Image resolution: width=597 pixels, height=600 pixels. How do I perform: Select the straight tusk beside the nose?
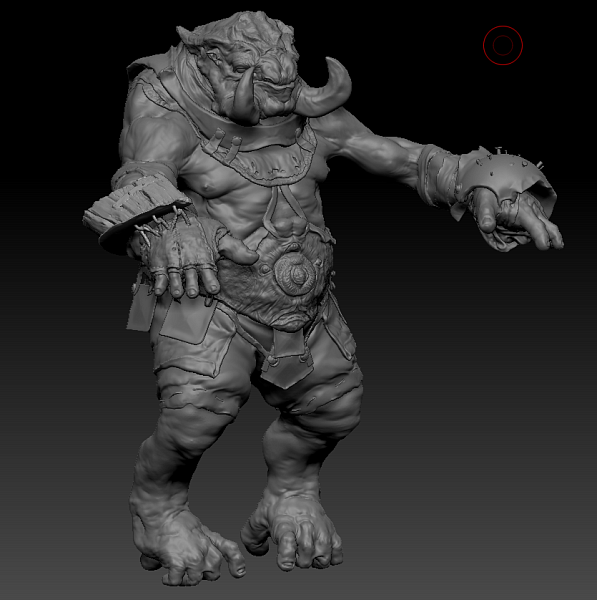[247, 98]
